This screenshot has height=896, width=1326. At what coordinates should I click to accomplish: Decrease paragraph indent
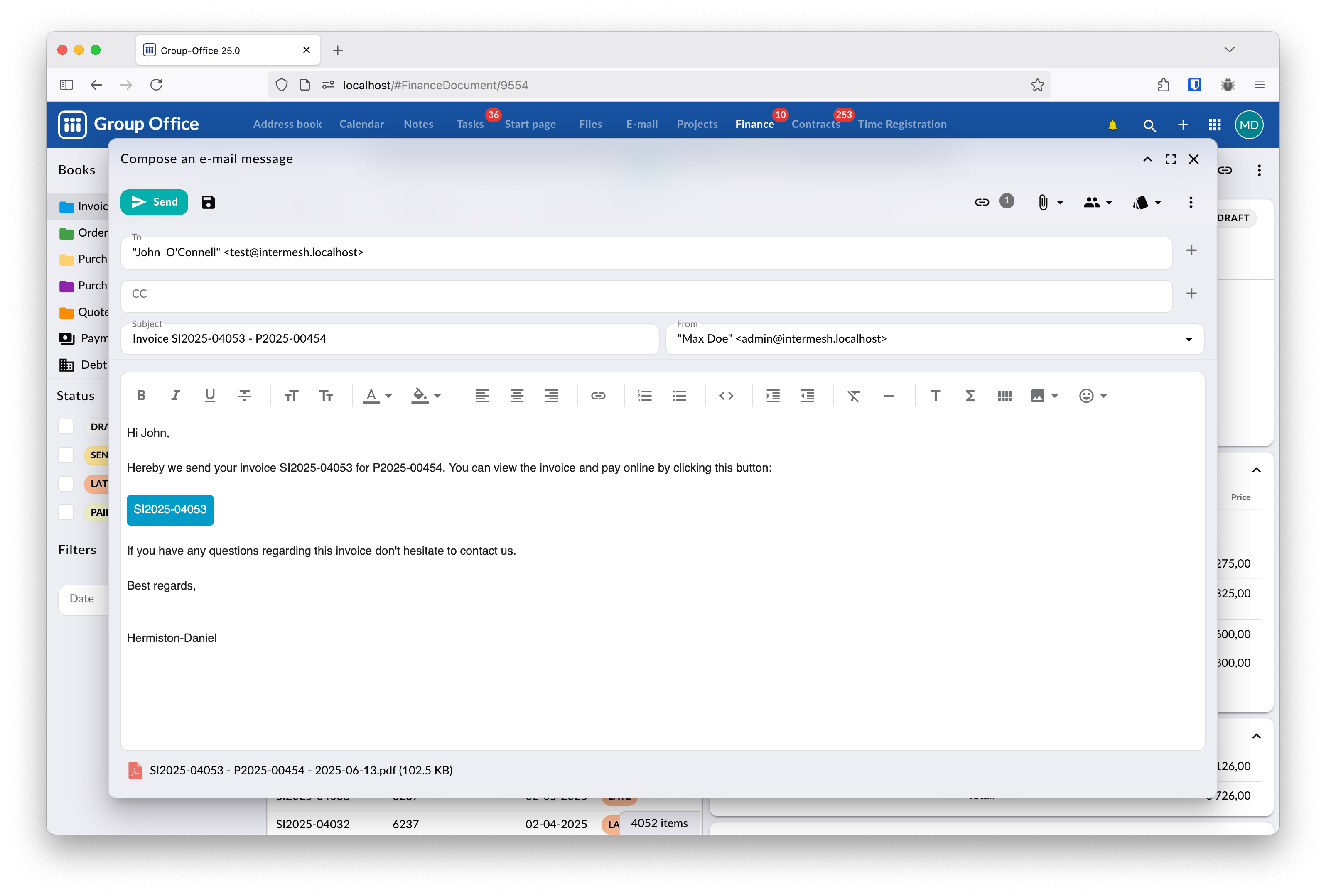tap(807, 395)
